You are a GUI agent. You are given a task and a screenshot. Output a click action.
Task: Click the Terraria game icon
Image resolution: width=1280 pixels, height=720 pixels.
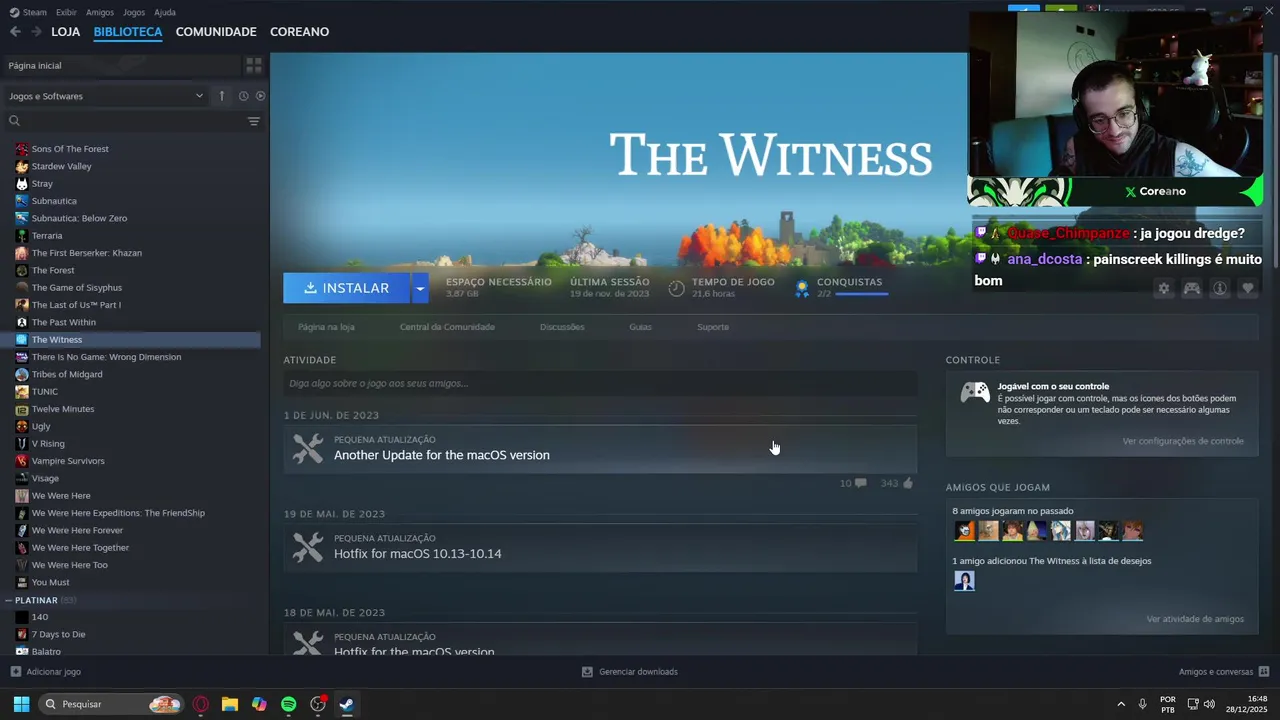click(22, 236)
